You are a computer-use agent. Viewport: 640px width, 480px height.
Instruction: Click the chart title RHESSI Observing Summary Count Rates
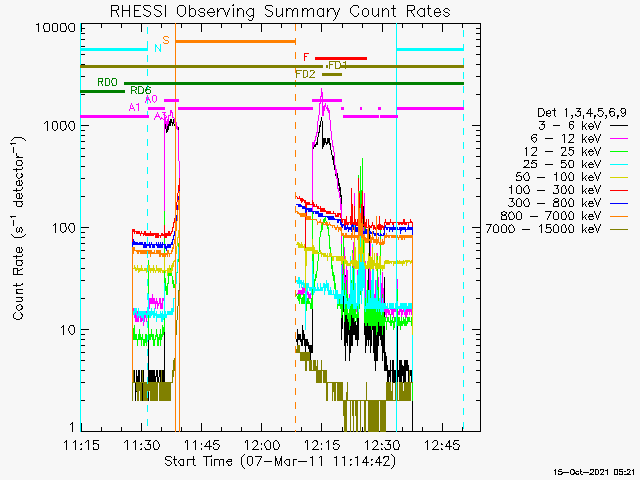(280, 11)
